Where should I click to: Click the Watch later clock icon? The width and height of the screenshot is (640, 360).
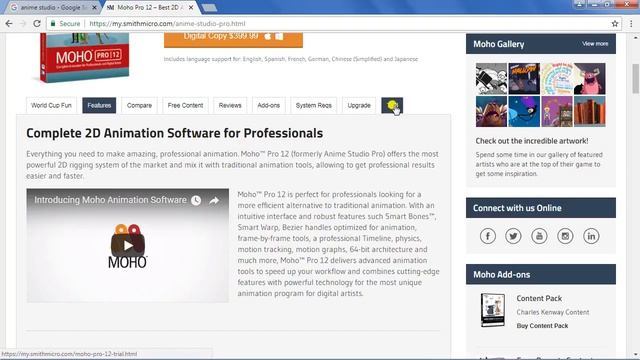coord(196,200)
